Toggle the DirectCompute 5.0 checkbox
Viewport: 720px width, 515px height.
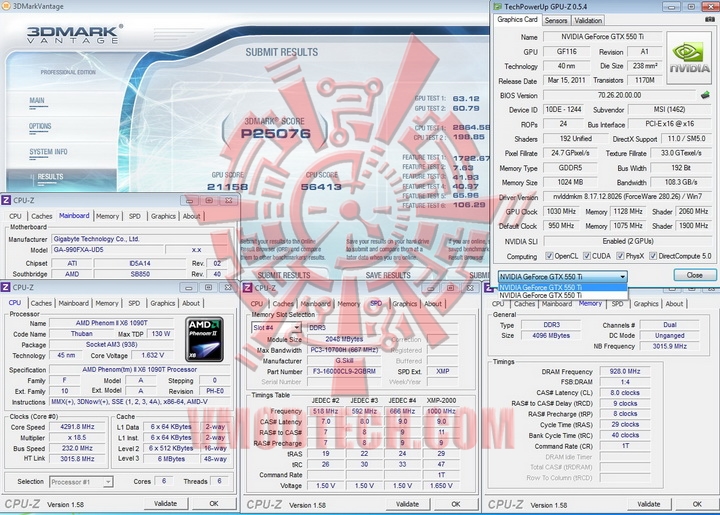click(653, 256)
